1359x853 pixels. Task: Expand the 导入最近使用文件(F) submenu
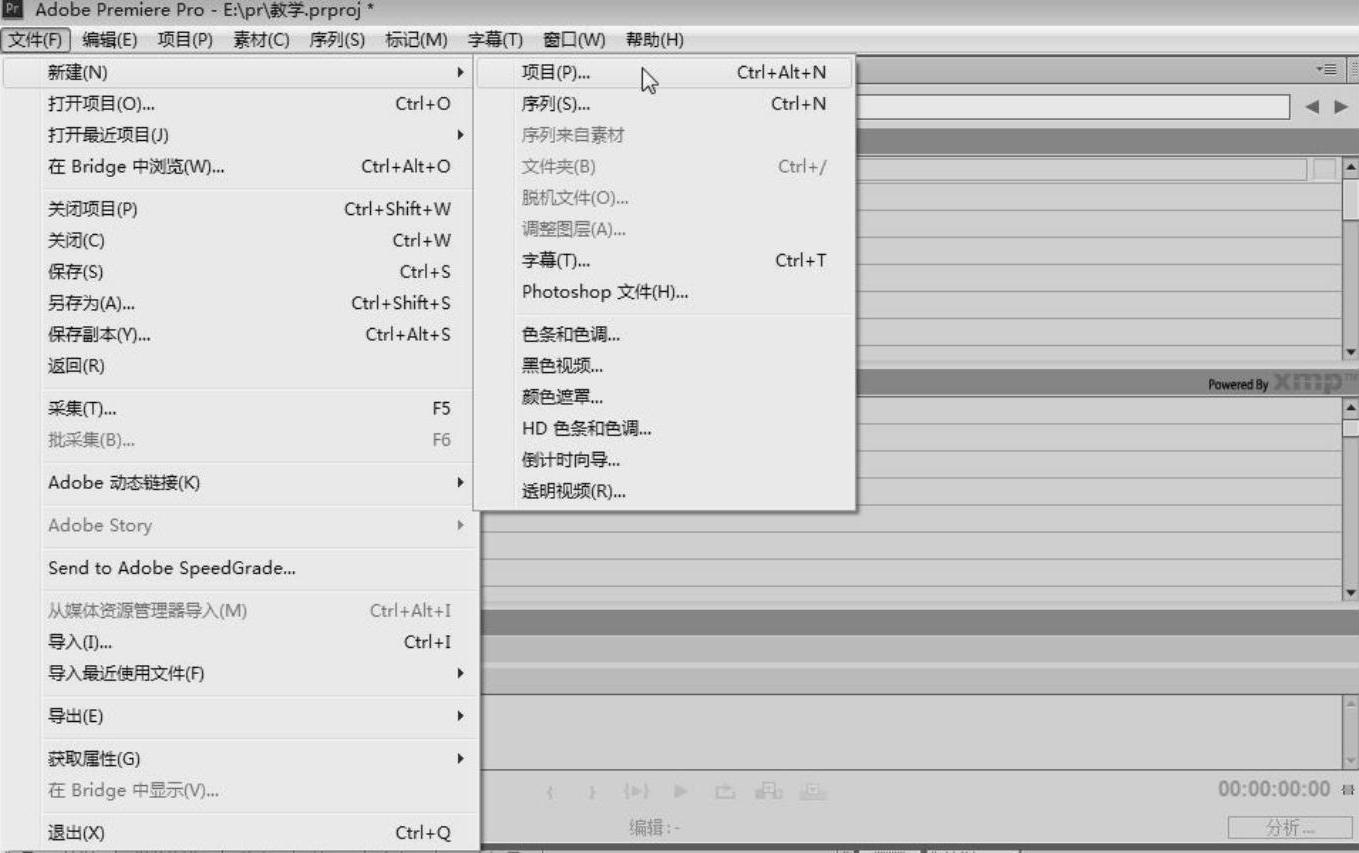pos(240,674)
